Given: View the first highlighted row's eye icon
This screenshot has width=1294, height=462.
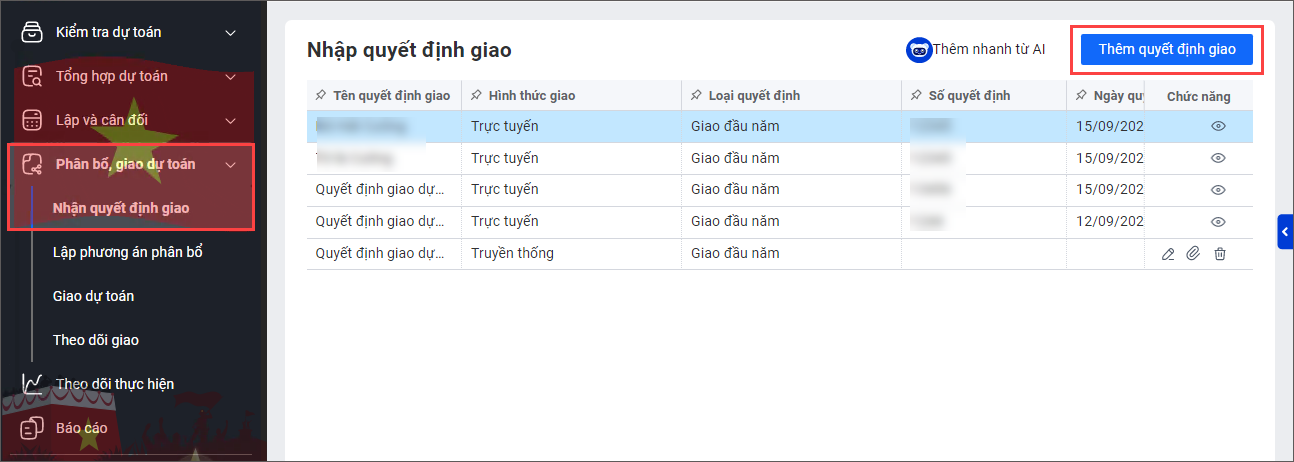Looking at the screenshot, I should coord(1218,126).
